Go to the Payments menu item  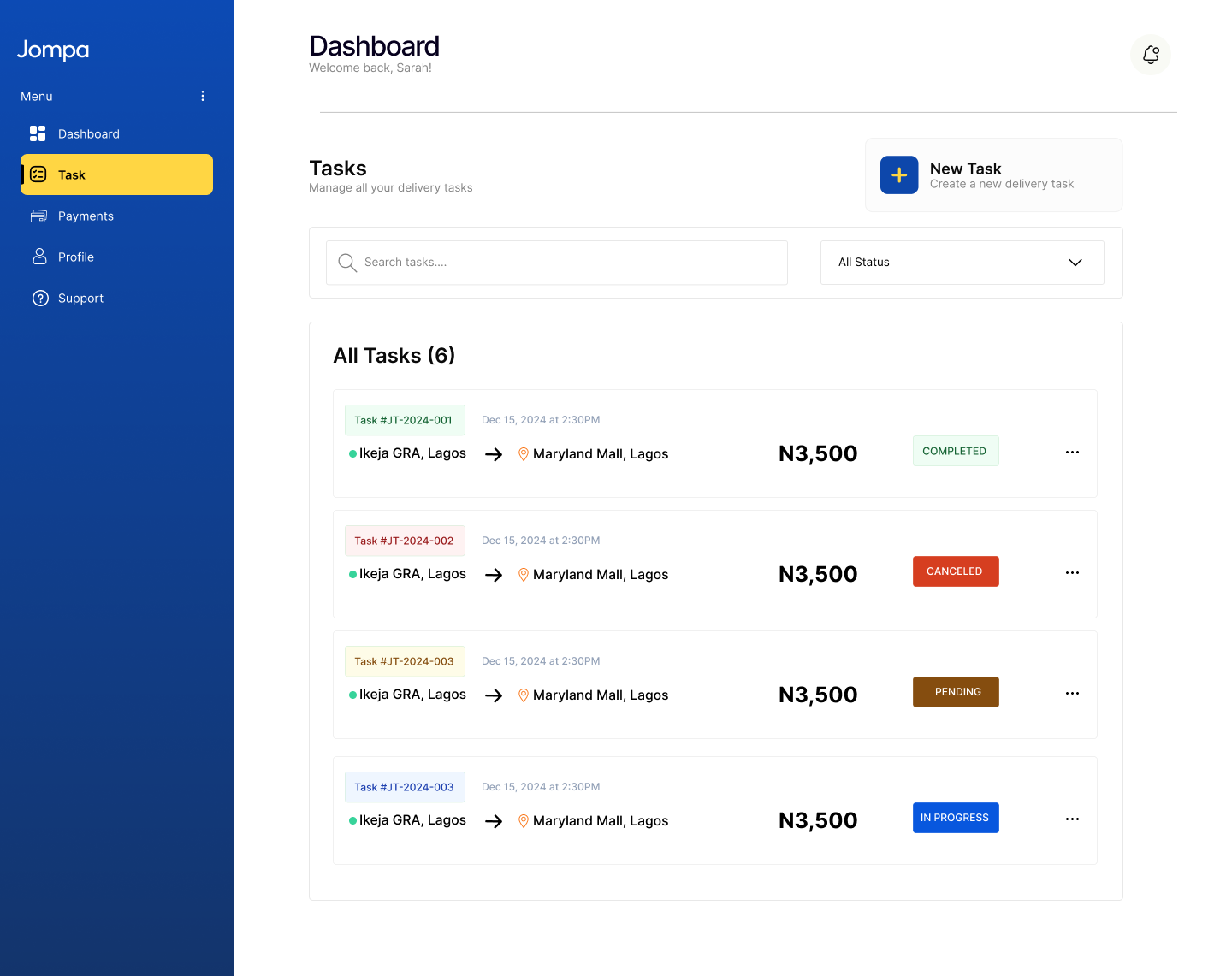click(86, 216)
